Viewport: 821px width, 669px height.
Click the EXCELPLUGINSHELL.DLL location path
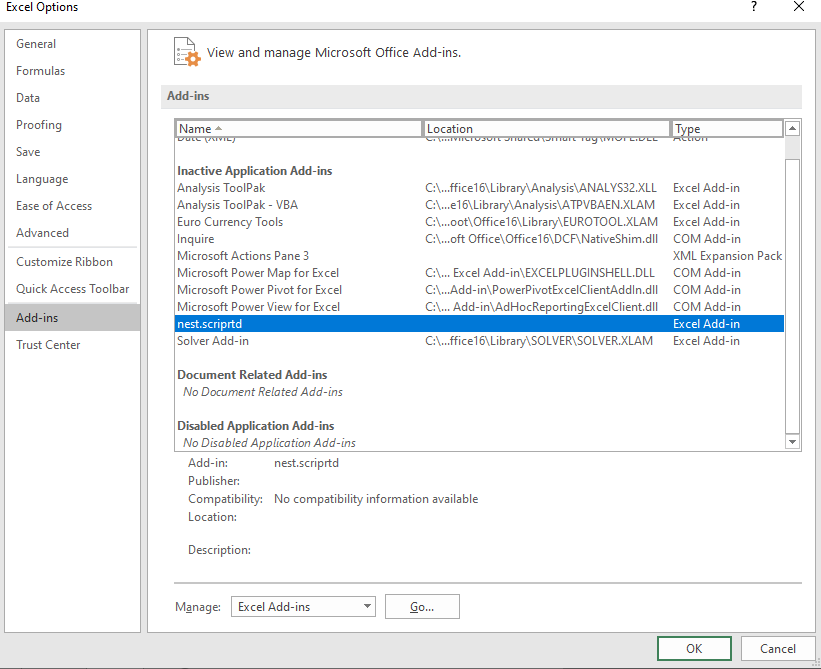(540, 273)
